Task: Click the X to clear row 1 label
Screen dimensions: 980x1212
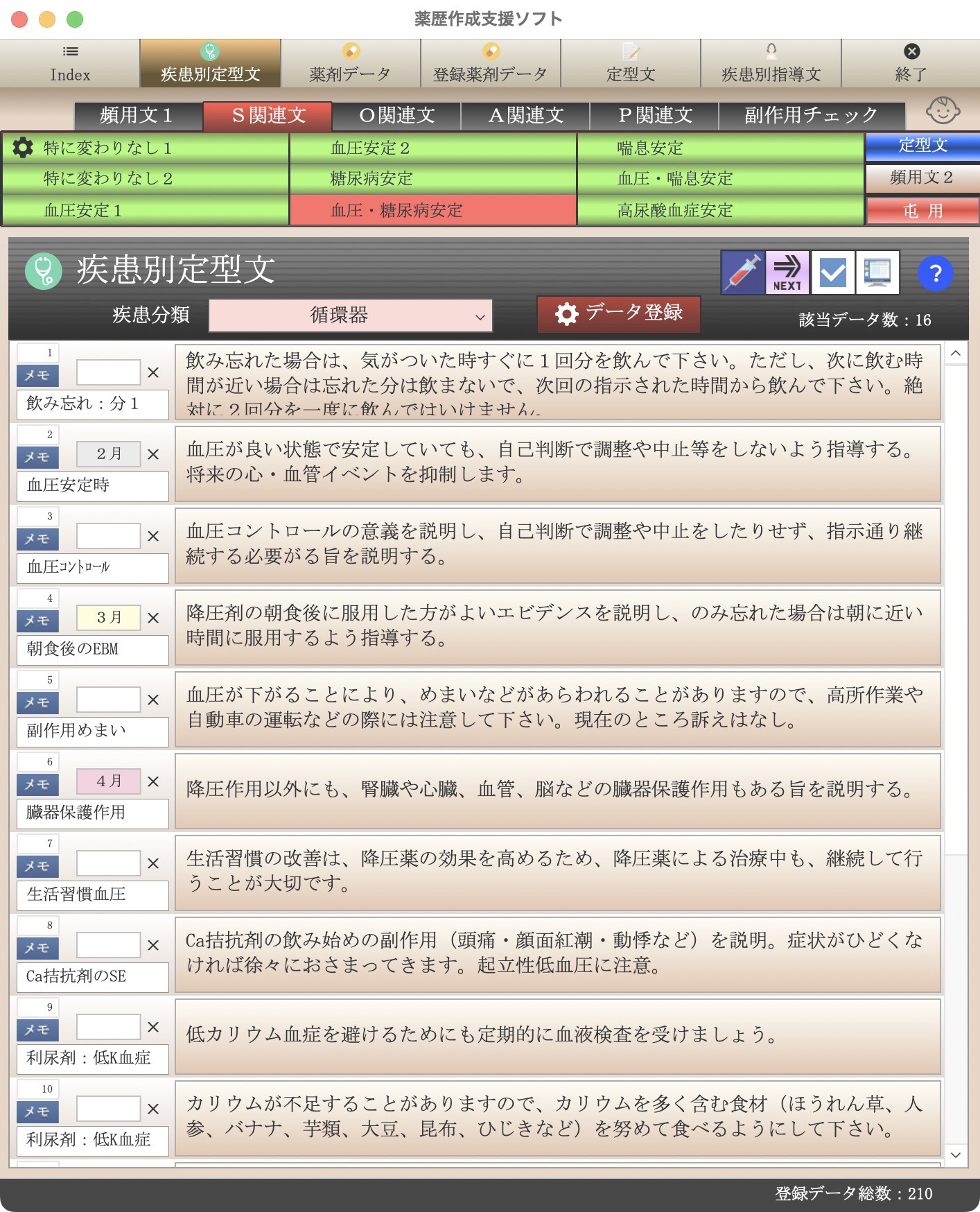Action: click(x=153, y=372)
